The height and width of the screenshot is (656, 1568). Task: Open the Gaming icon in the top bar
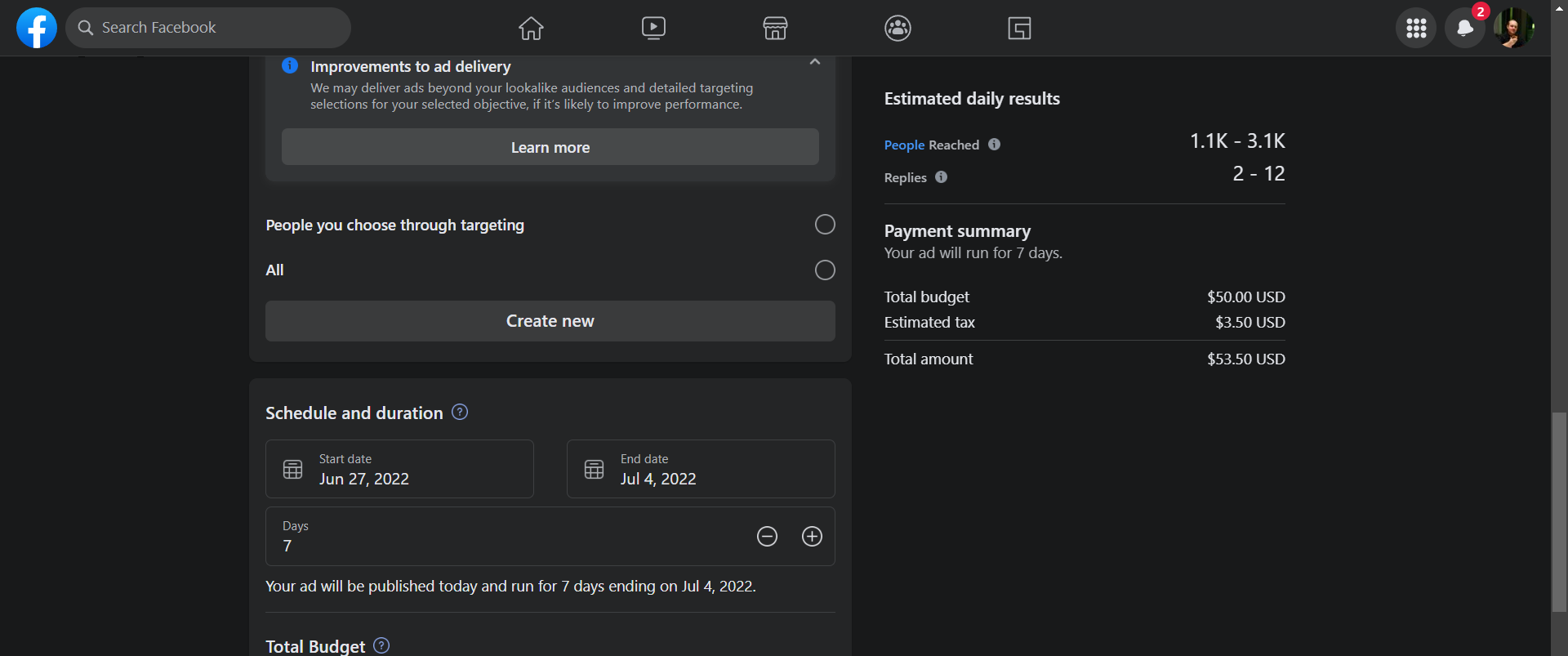1019,29
